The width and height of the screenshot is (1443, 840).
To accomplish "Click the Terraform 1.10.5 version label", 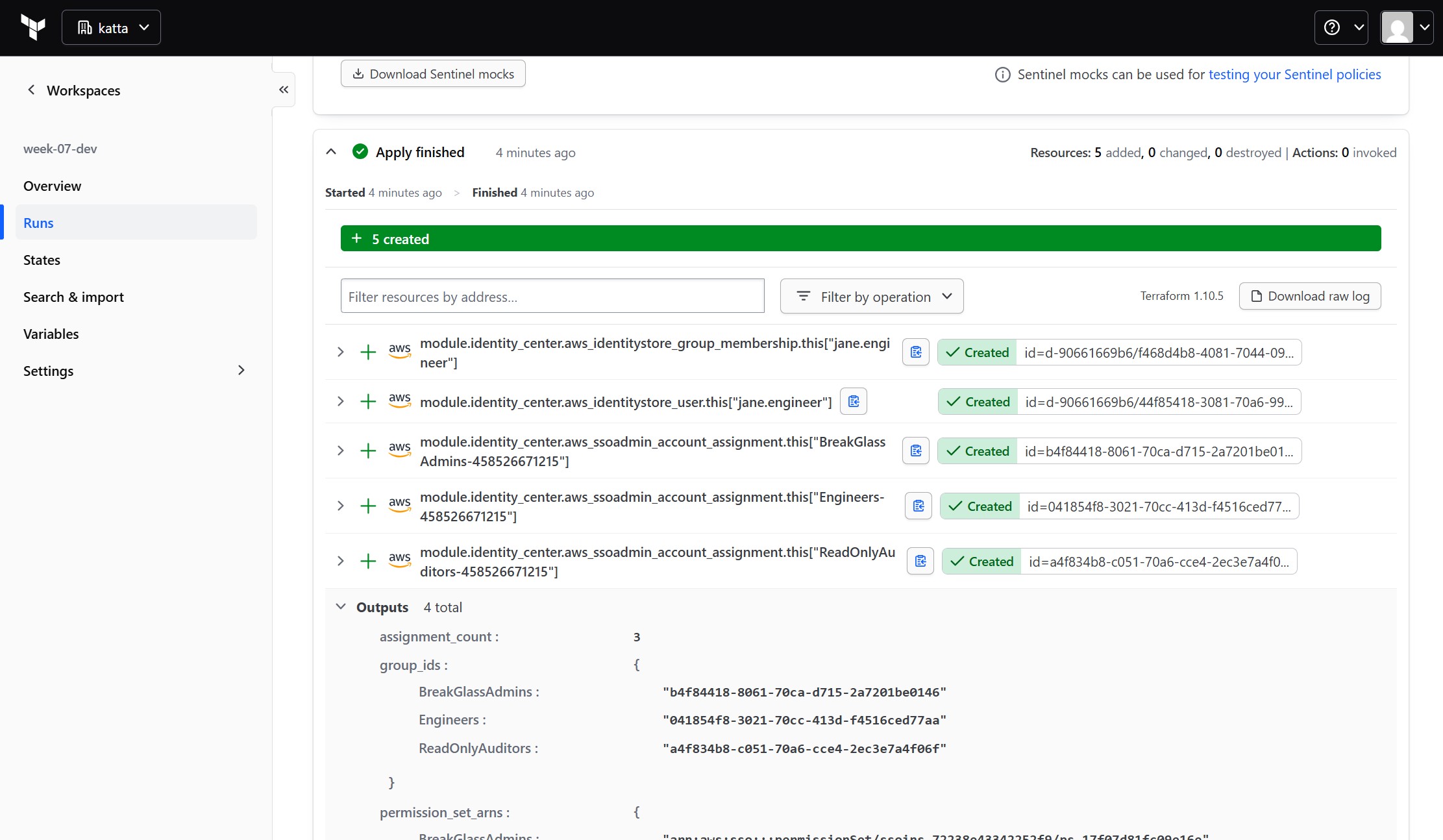I will pos(1181,296).
